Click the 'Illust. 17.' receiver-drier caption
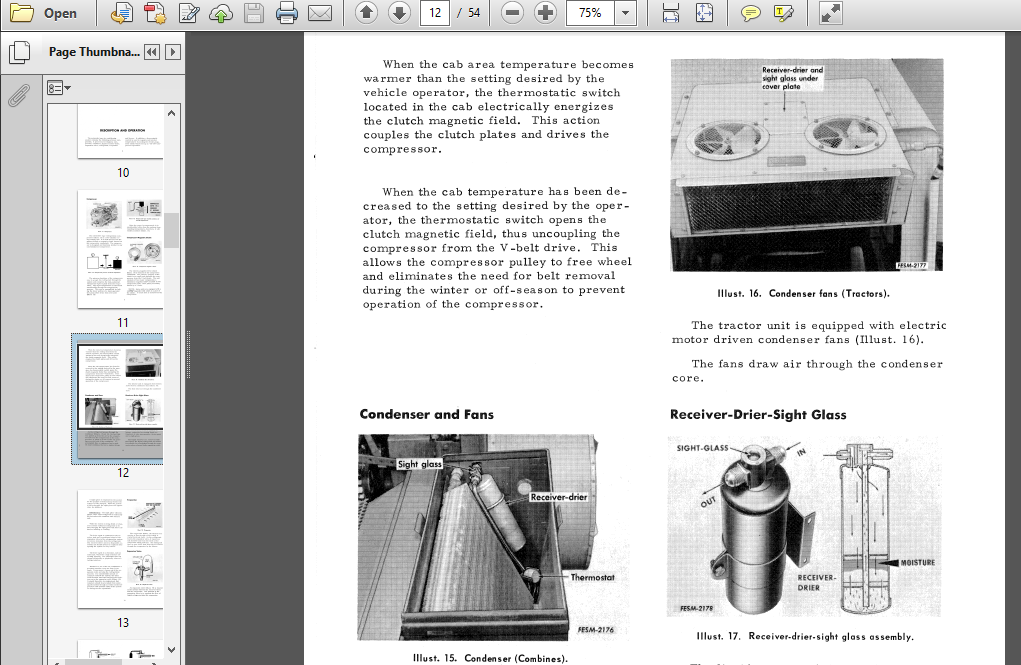Screen dimensions: 1021x665 pyautogui.click(x=805, y=636)
